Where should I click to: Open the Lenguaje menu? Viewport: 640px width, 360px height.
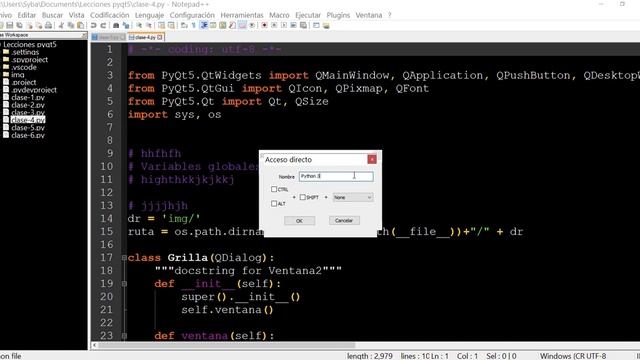point(149,15)
